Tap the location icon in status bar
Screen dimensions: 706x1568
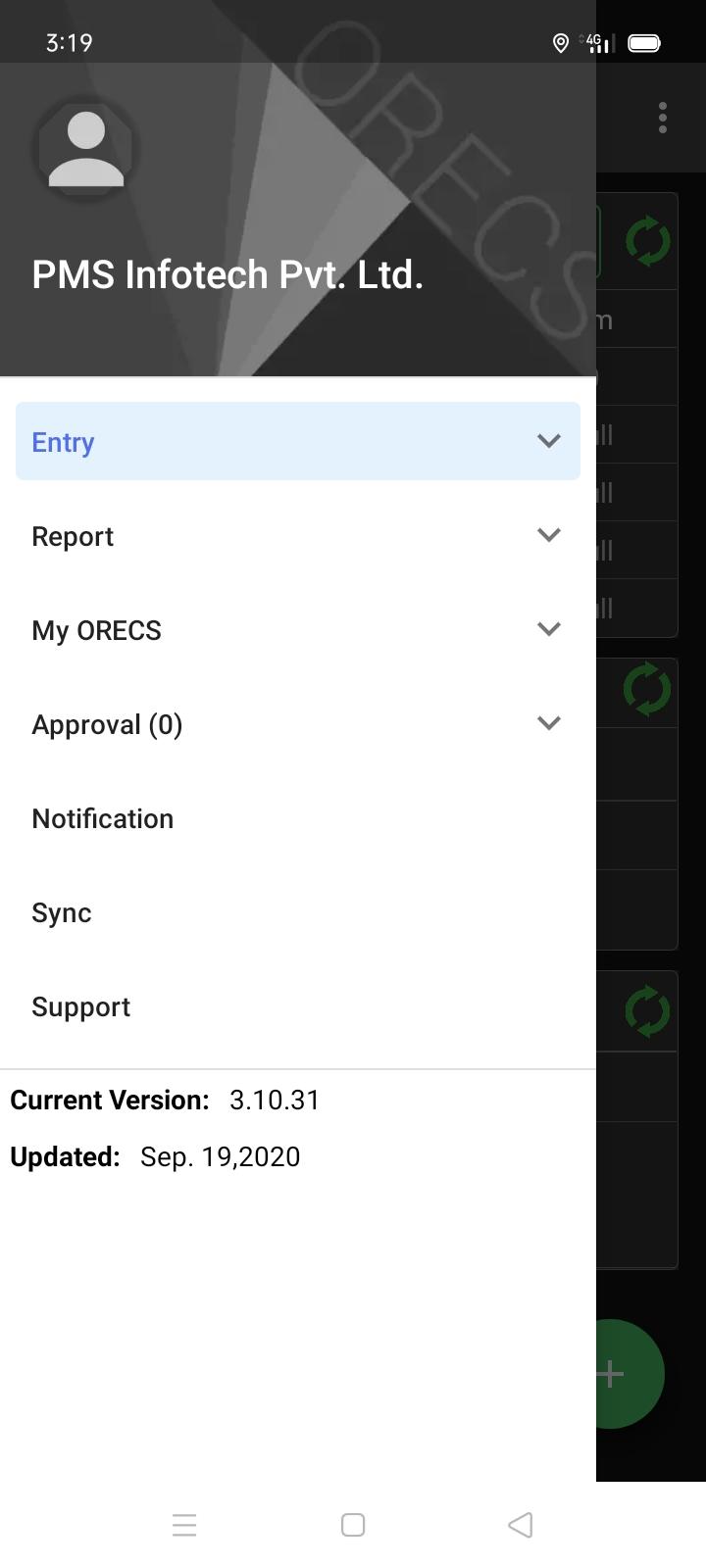(x=561, y=43)
